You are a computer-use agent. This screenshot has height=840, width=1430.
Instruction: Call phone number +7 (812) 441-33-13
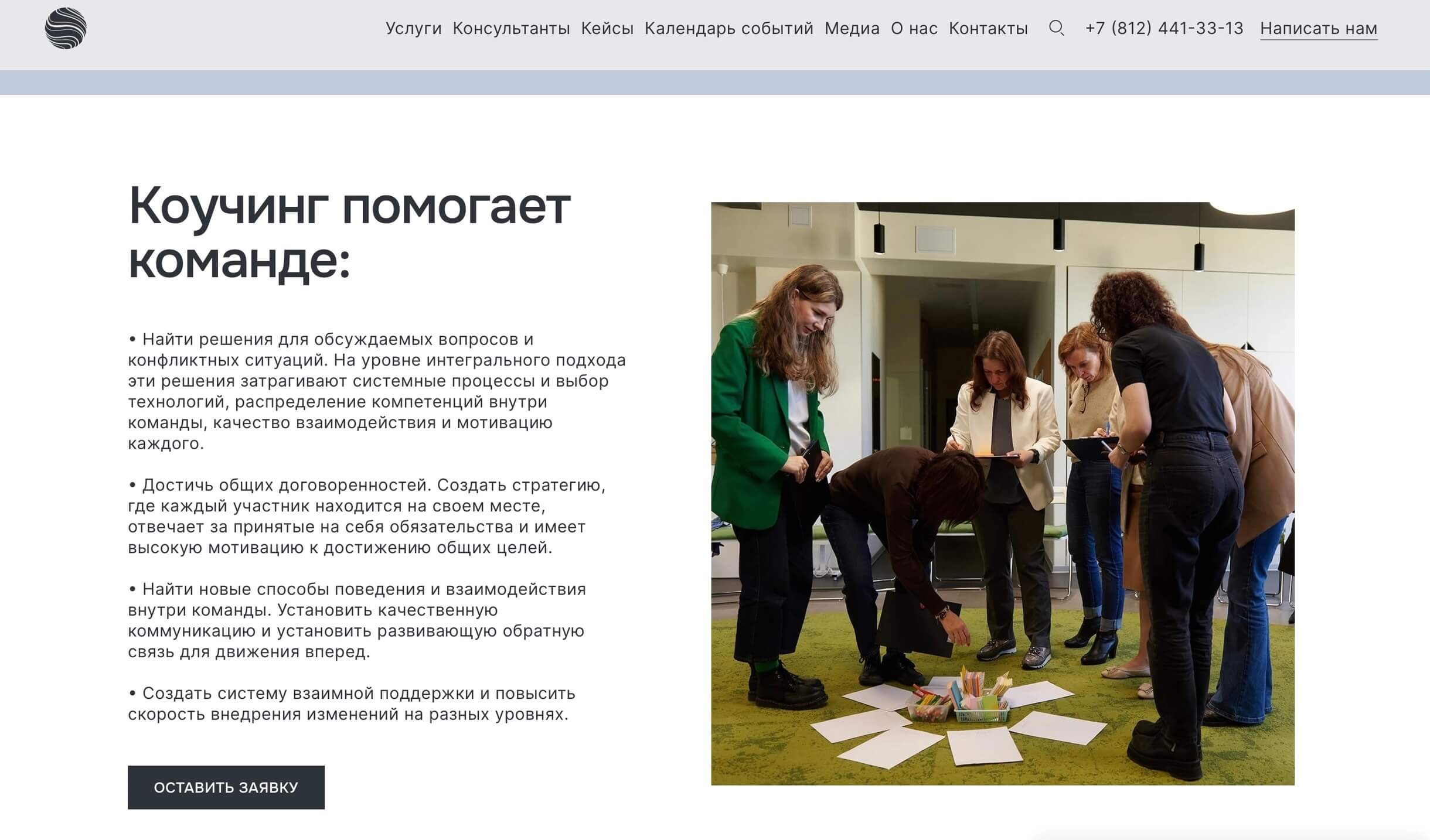[x=1164, y=28]
